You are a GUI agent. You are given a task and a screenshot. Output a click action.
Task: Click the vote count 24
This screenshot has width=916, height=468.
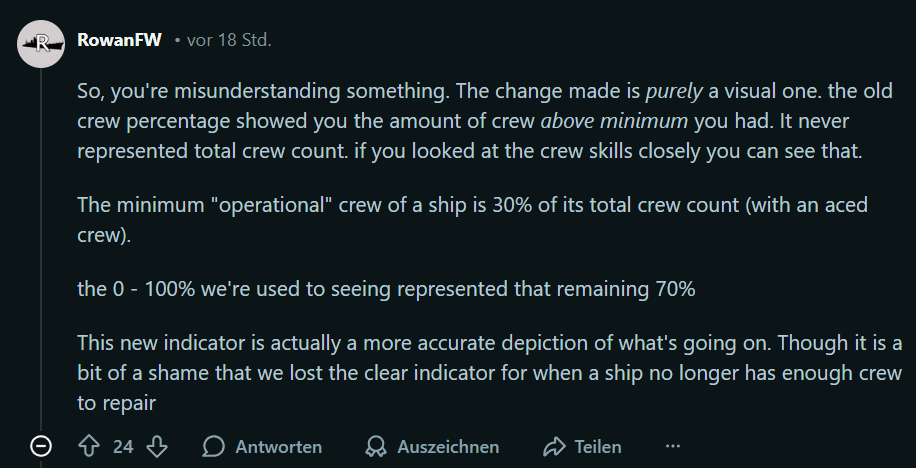click(x=123, y=447)
